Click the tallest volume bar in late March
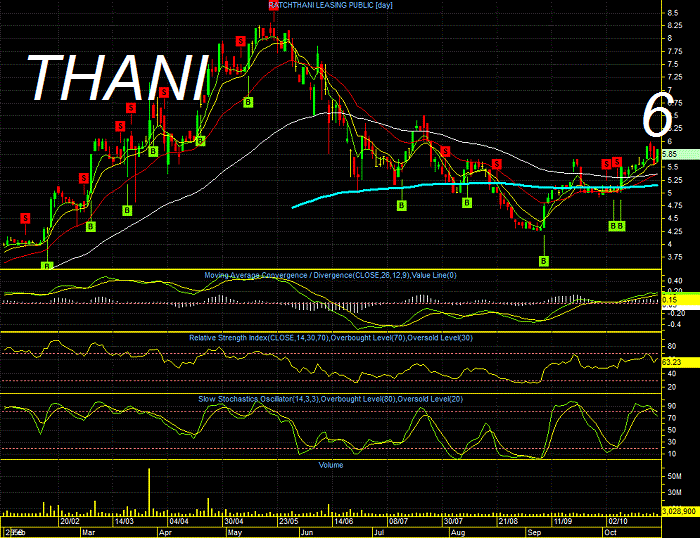The image size is (700, 538). click(149, 492)
